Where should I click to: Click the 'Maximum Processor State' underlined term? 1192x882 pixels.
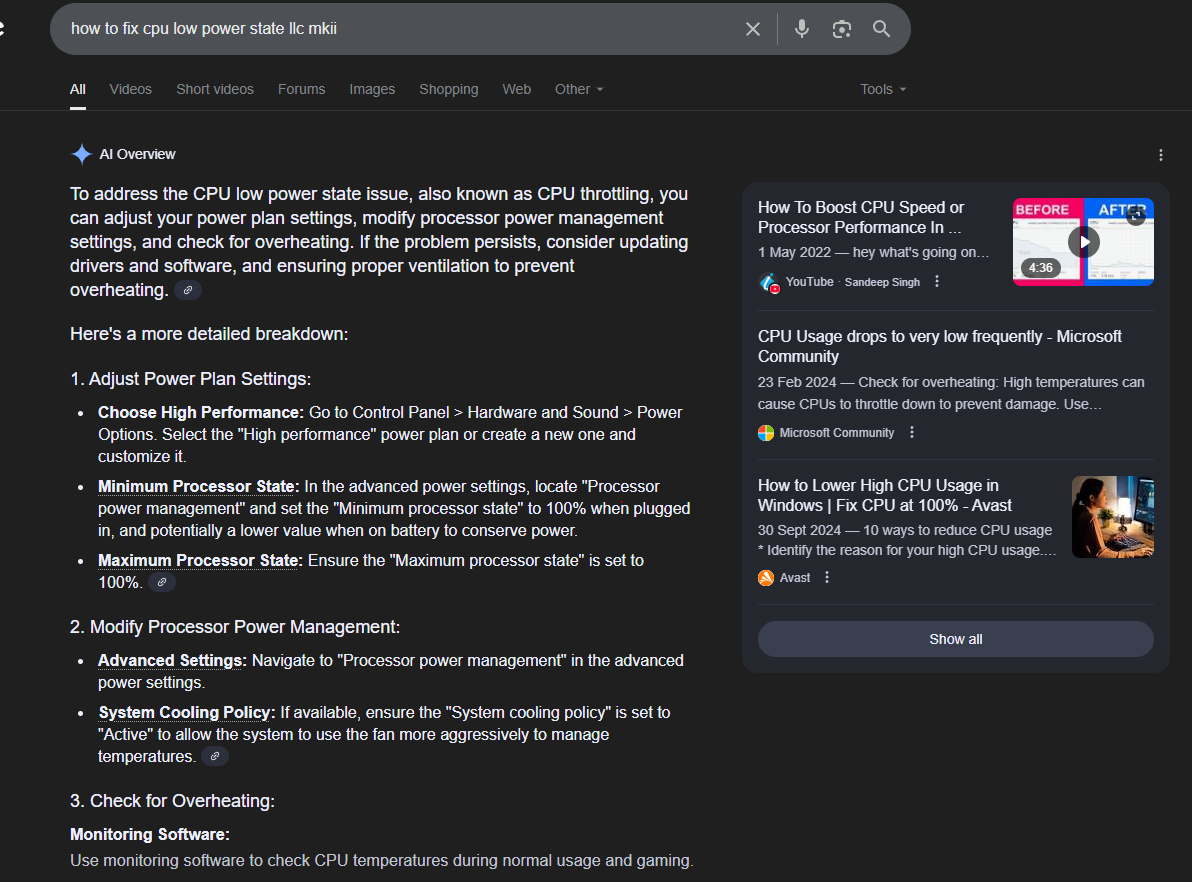(x=200, y=560)
